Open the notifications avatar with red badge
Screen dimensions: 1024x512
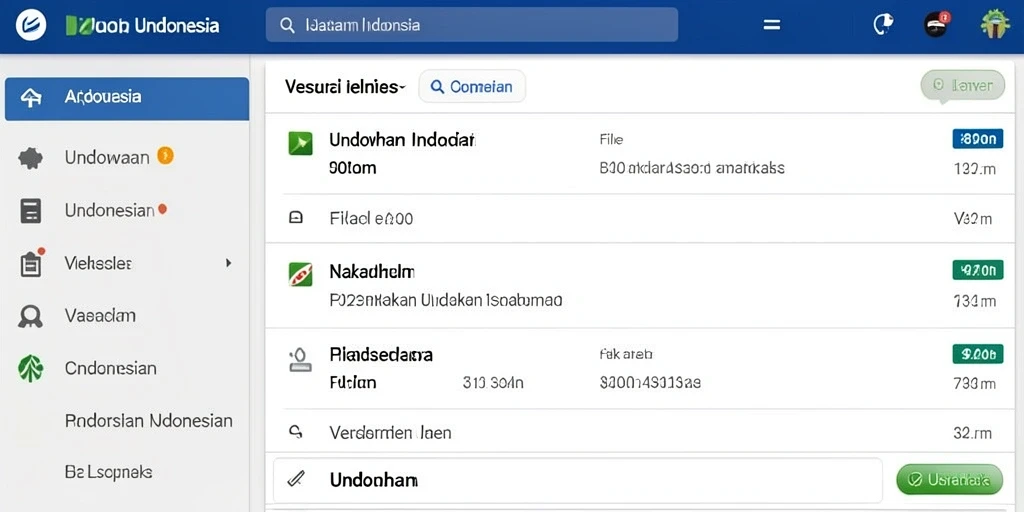pyautogui.click(x=936, y=25)
